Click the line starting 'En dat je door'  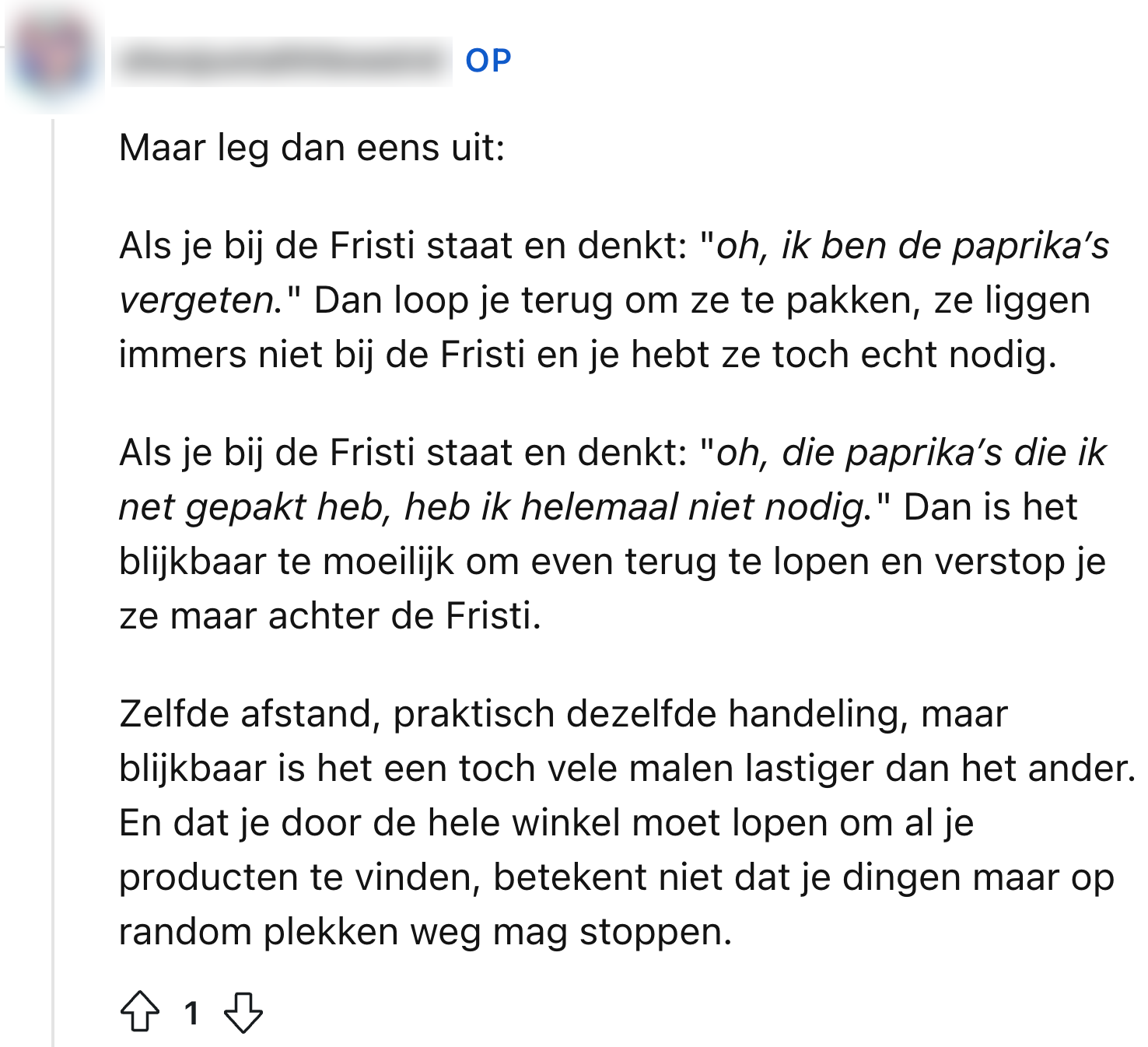pyautogui.click(x=546, y=823)
